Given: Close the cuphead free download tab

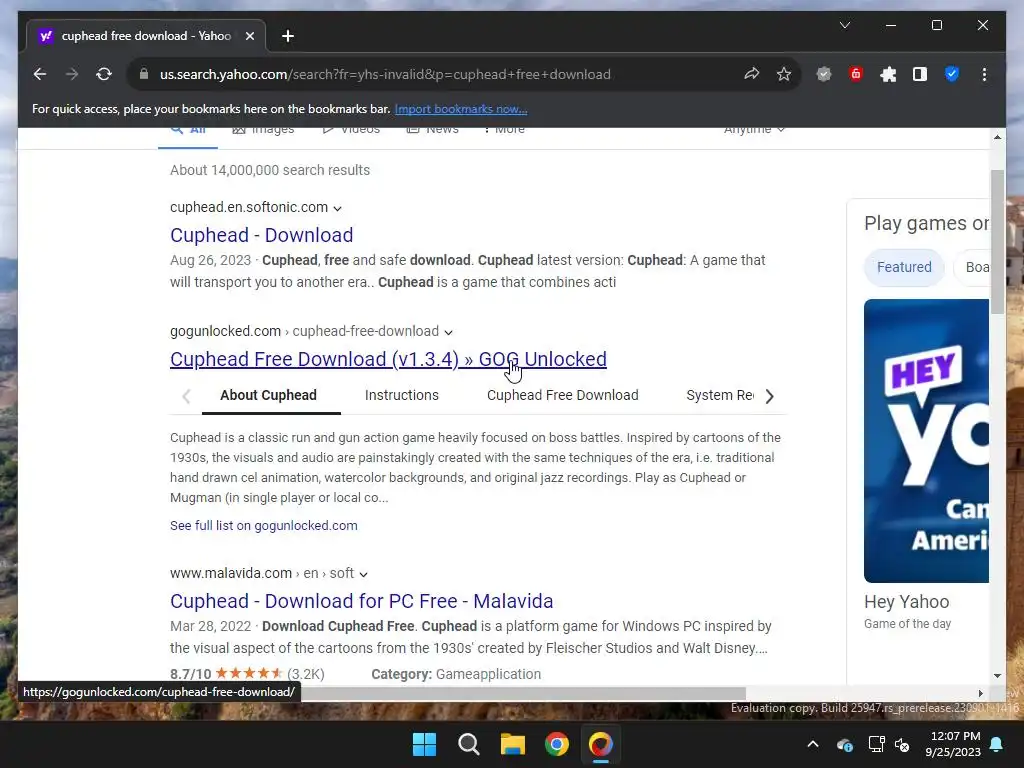Looking at the screenshot, I should pyautogui.click(x=249, y=36).
